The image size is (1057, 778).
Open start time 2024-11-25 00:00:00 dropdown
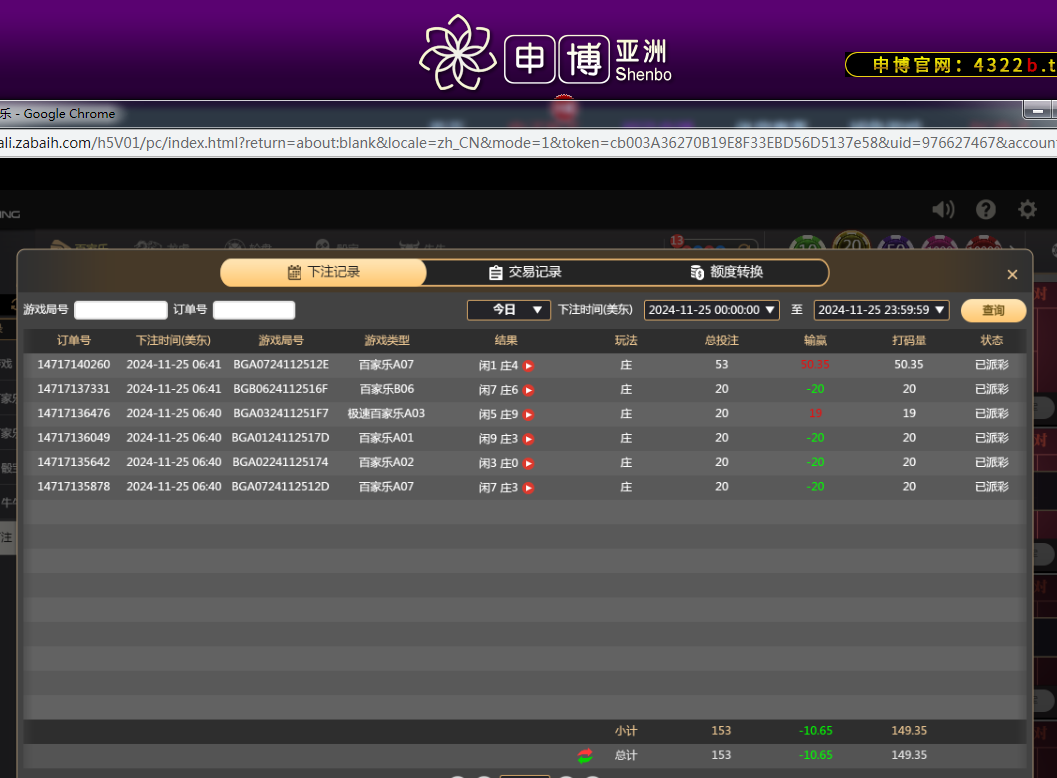pos(711,310)
